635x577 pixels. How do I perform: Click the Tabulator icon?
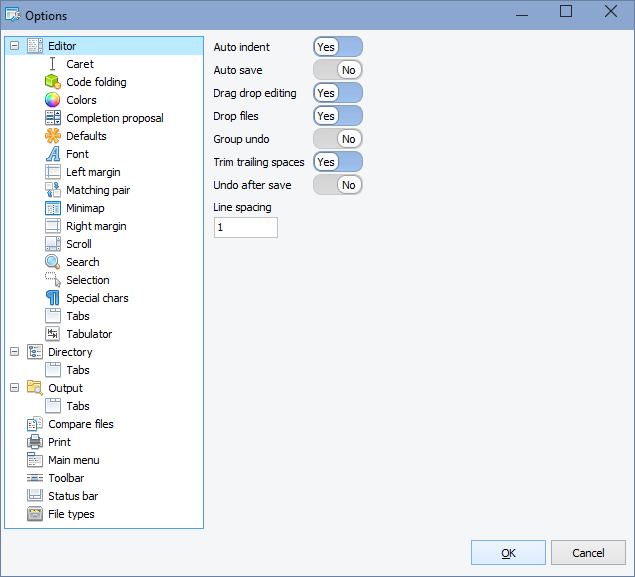coord(53,334)
